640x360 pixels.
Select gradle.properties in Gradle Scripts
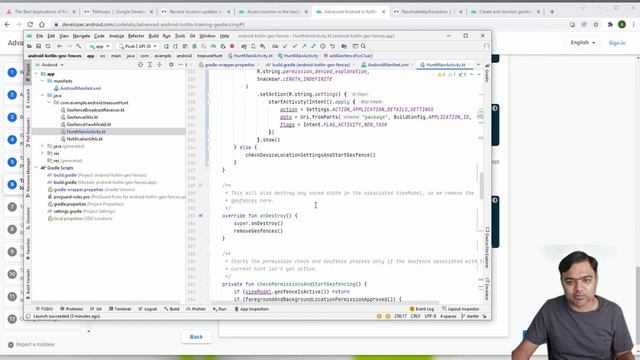coord(70,204)
